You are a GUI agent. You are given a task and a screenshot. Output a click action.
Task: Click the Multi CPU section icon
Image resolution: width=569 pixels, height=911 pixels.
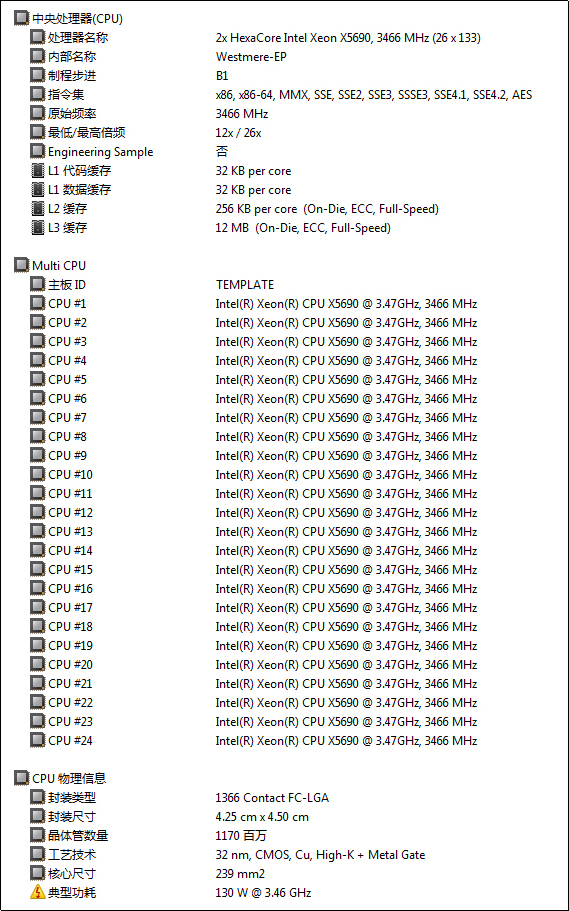click(x=22, y=266)
